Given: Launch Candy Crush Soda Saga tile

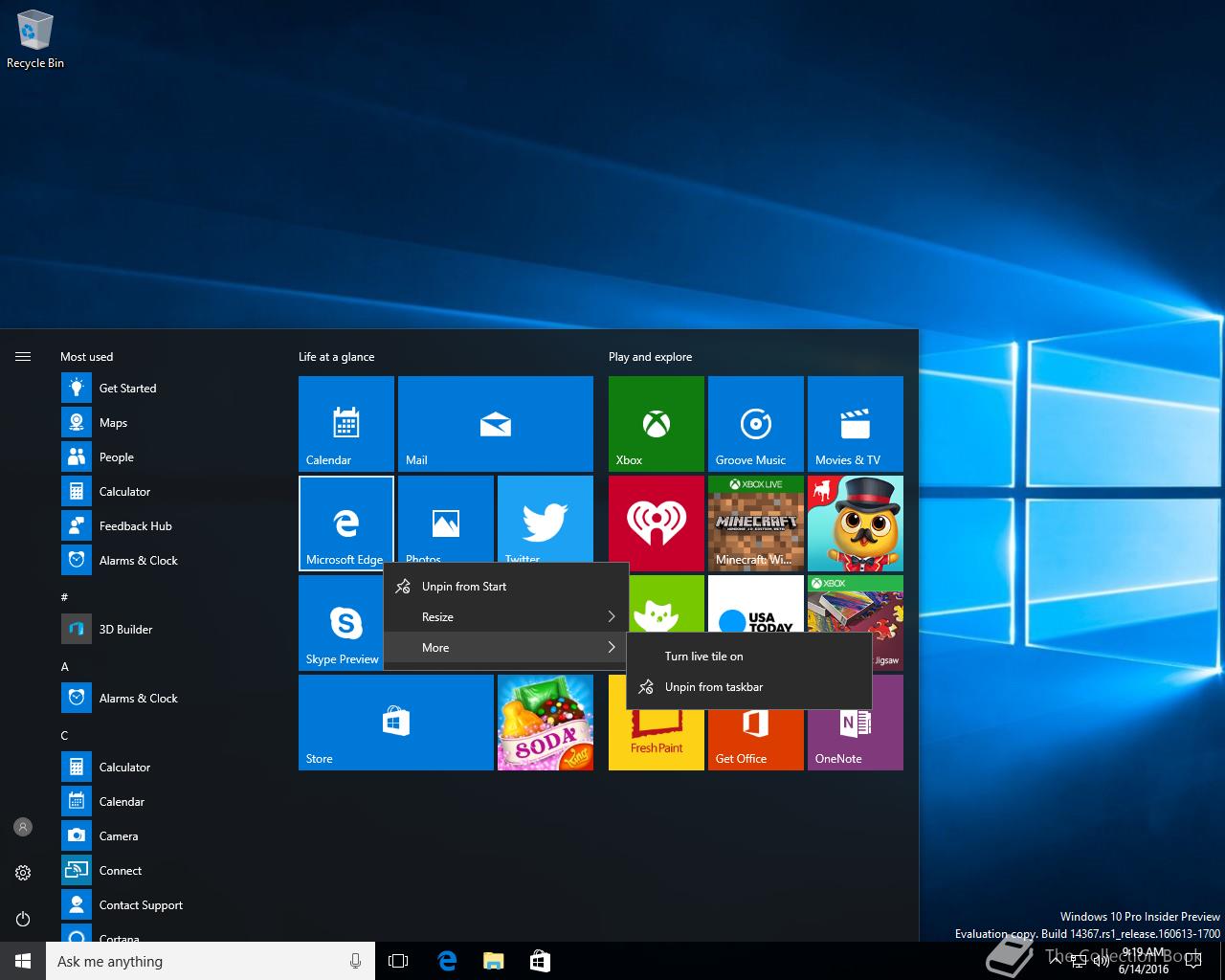Looking at the screenshot, I should point(546,722).
